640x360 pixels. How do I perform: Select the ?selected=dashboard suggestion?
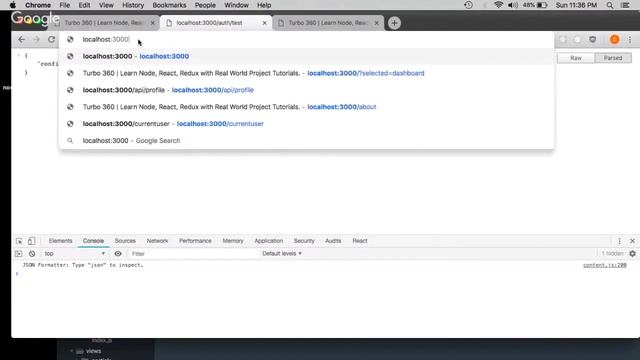(x=307, y=73)
